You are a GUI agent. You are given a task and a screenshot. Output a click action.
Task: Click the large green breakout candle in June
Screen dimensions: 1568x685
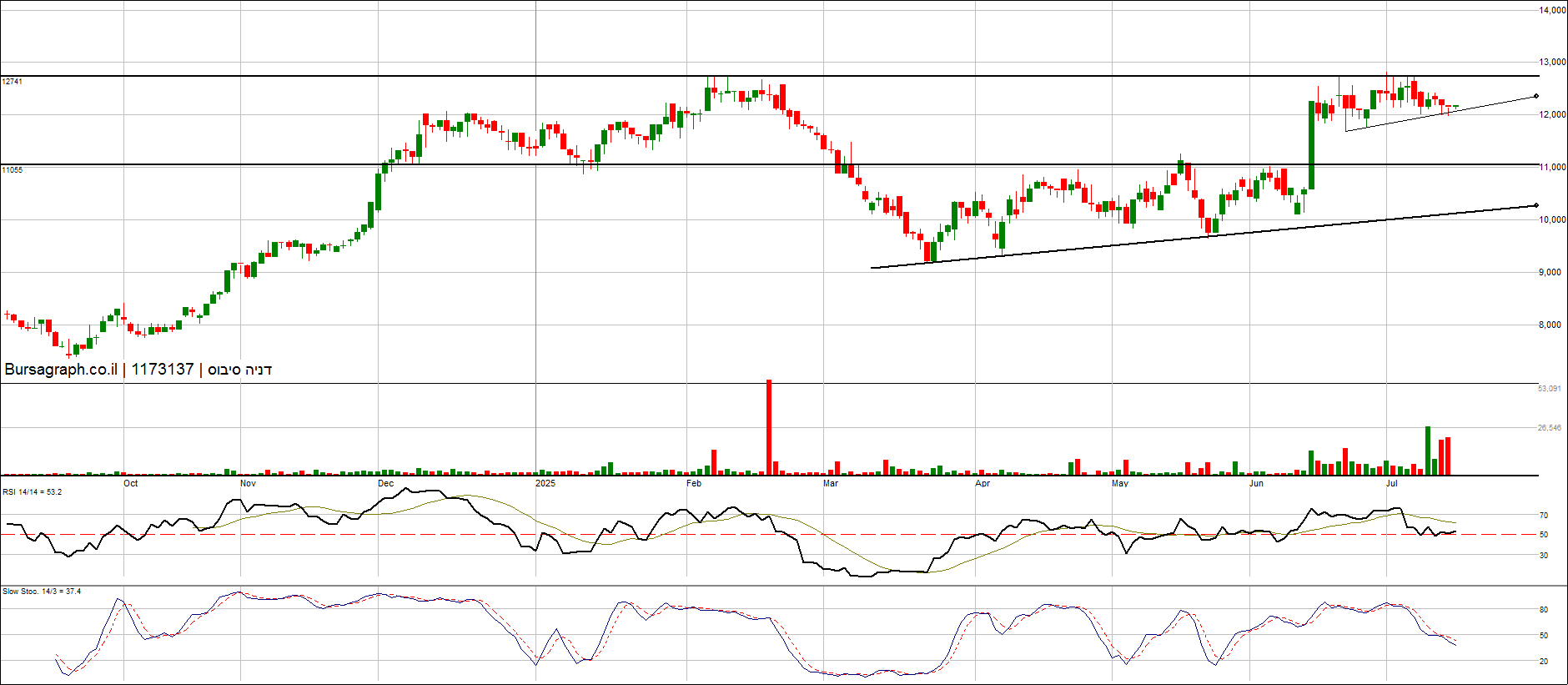[x=1311, y=144]
